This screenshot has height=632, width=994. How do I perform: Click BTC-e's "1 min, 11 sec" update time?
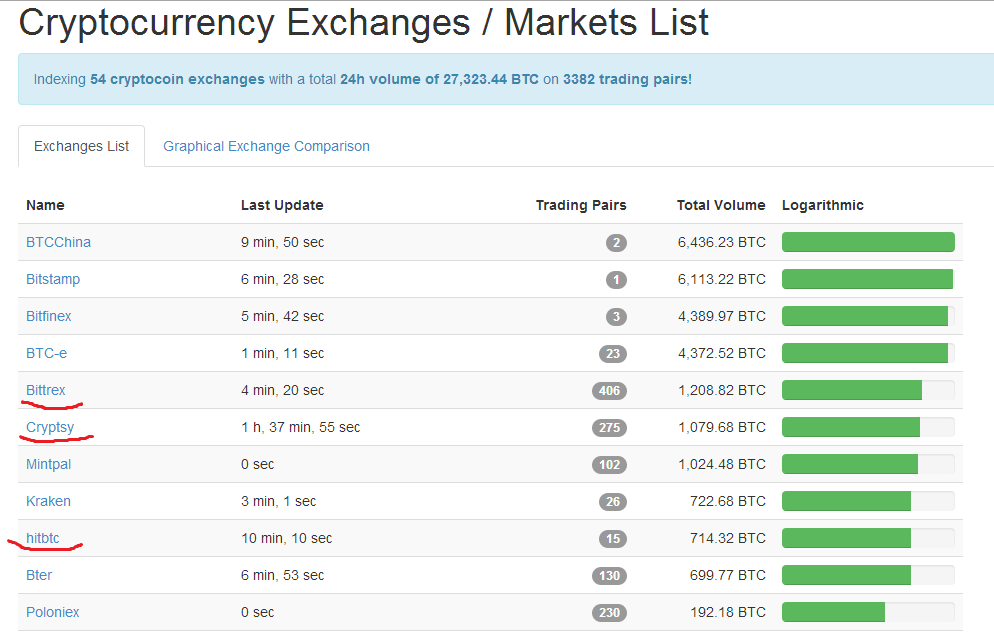282,353
